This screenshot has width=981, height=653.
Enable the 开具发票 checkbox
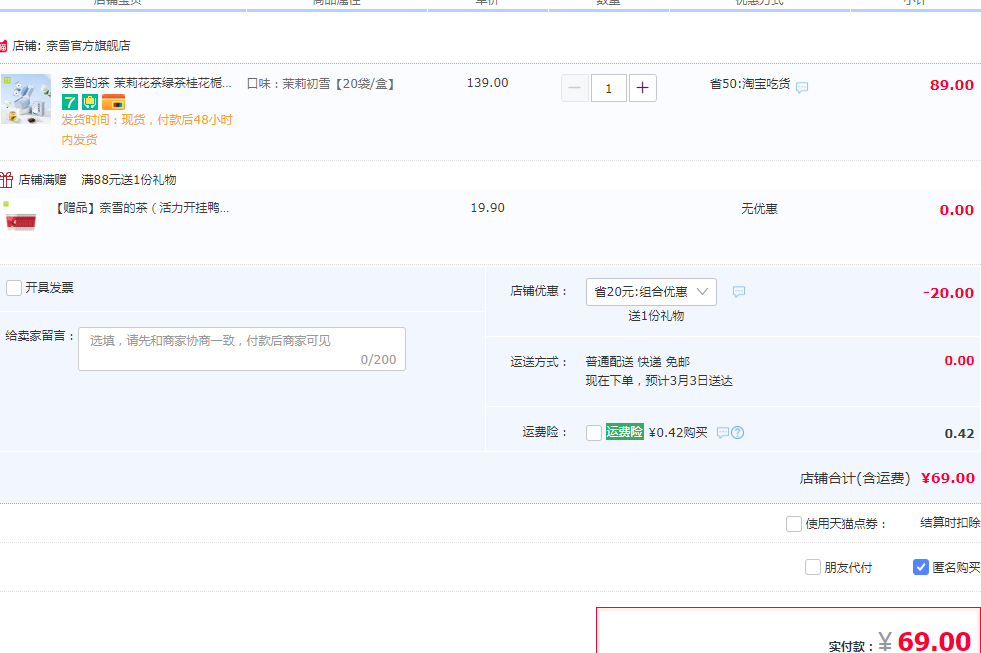14,288
